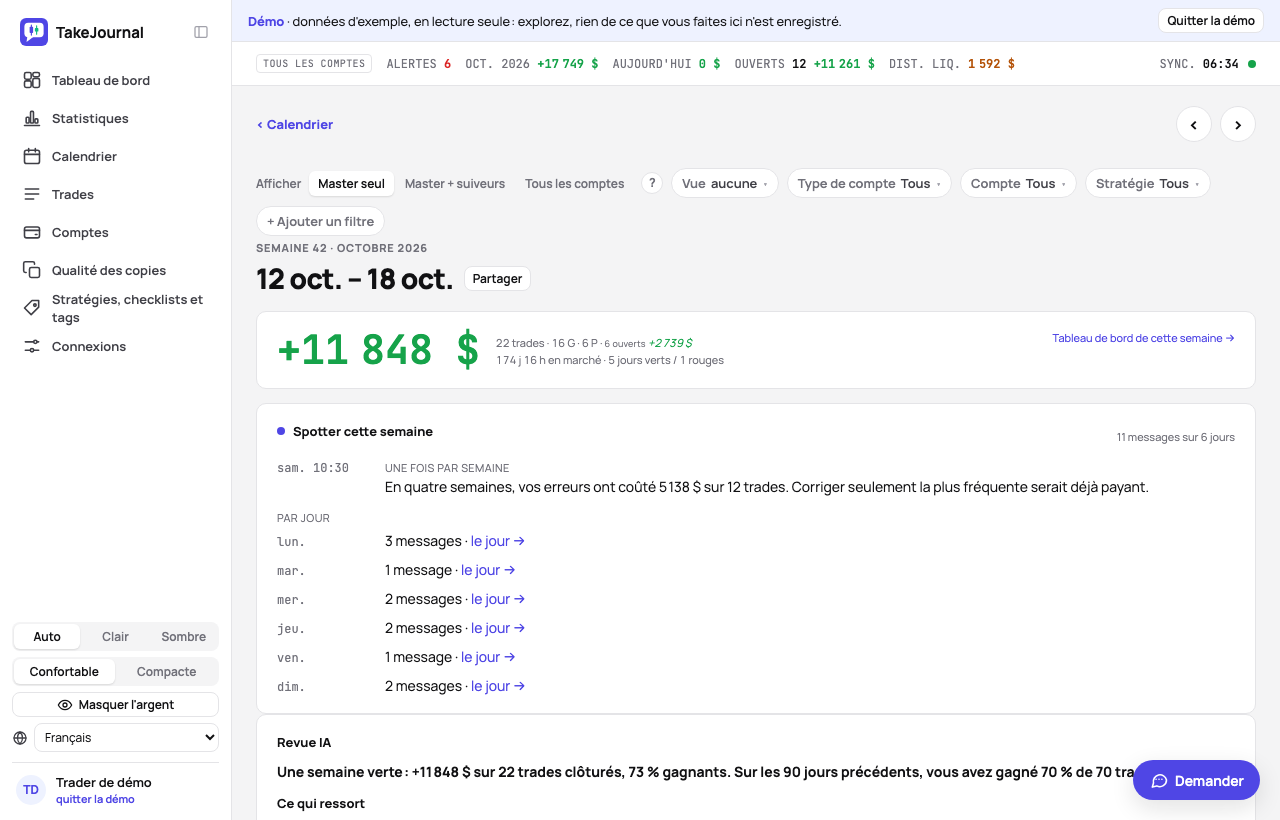Go to previous week arrow
This screenshot has width=1280, height=820.
point(1194,125)
